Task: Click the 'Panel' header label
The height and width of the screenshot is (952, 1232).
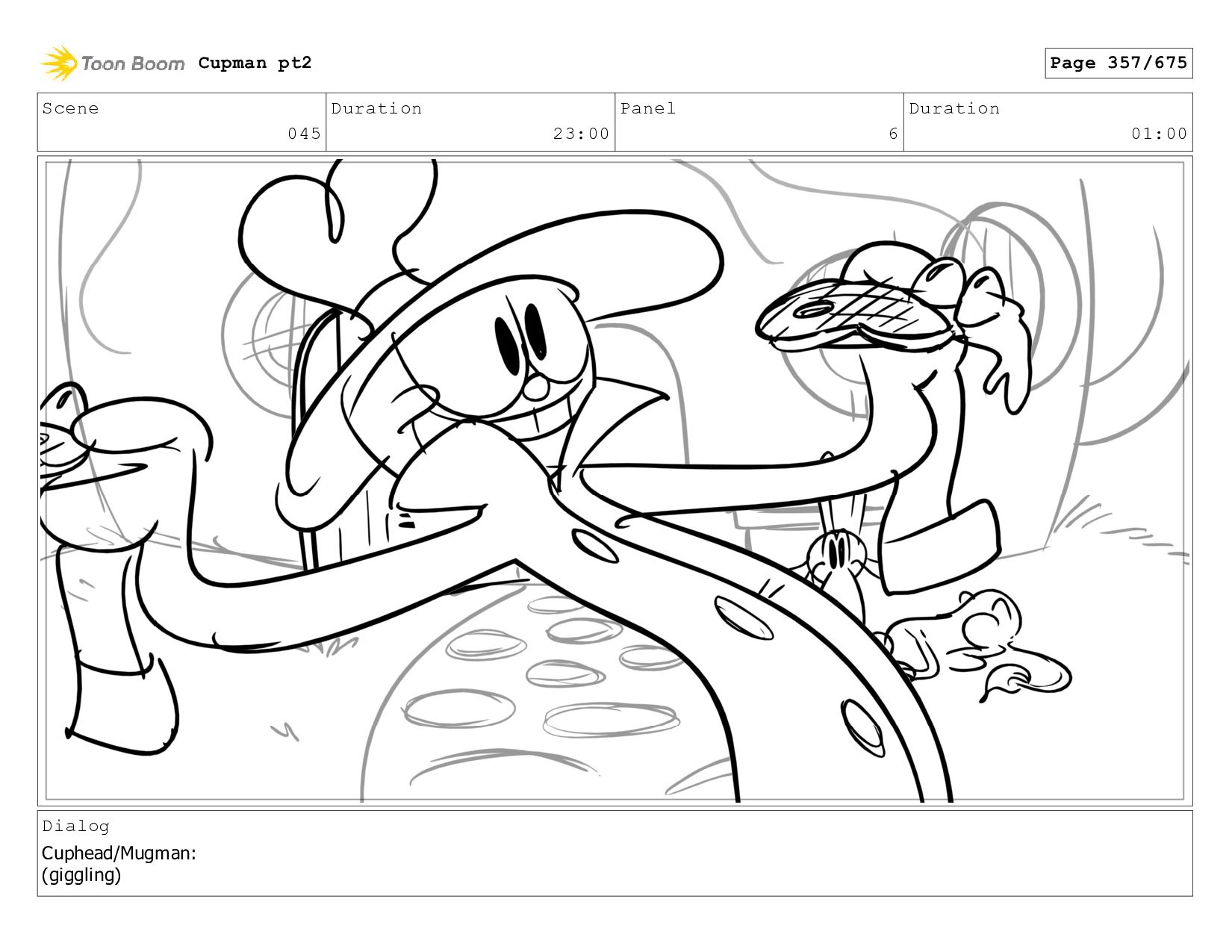Action: (x=647, y=108)
